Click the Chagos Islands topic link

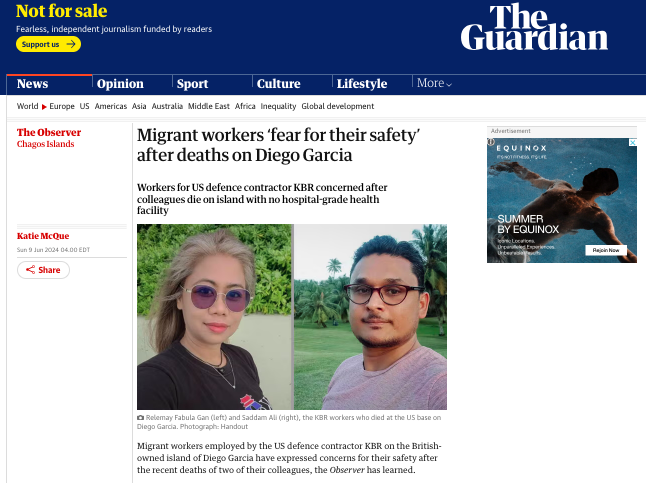point(45,144)
